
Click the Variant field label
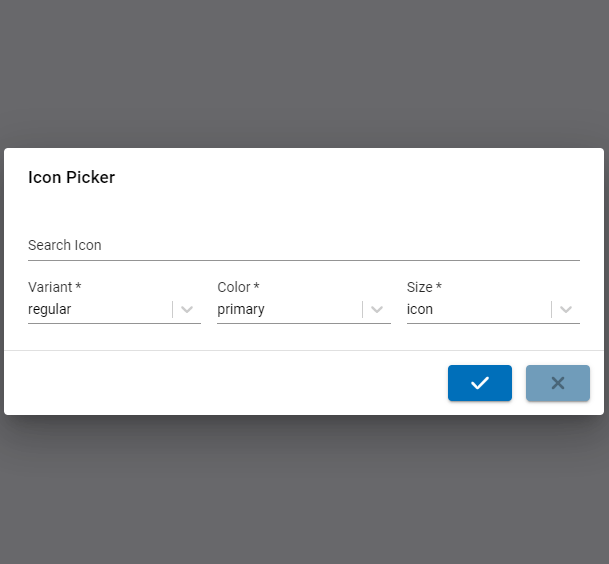tap(54, 287)
